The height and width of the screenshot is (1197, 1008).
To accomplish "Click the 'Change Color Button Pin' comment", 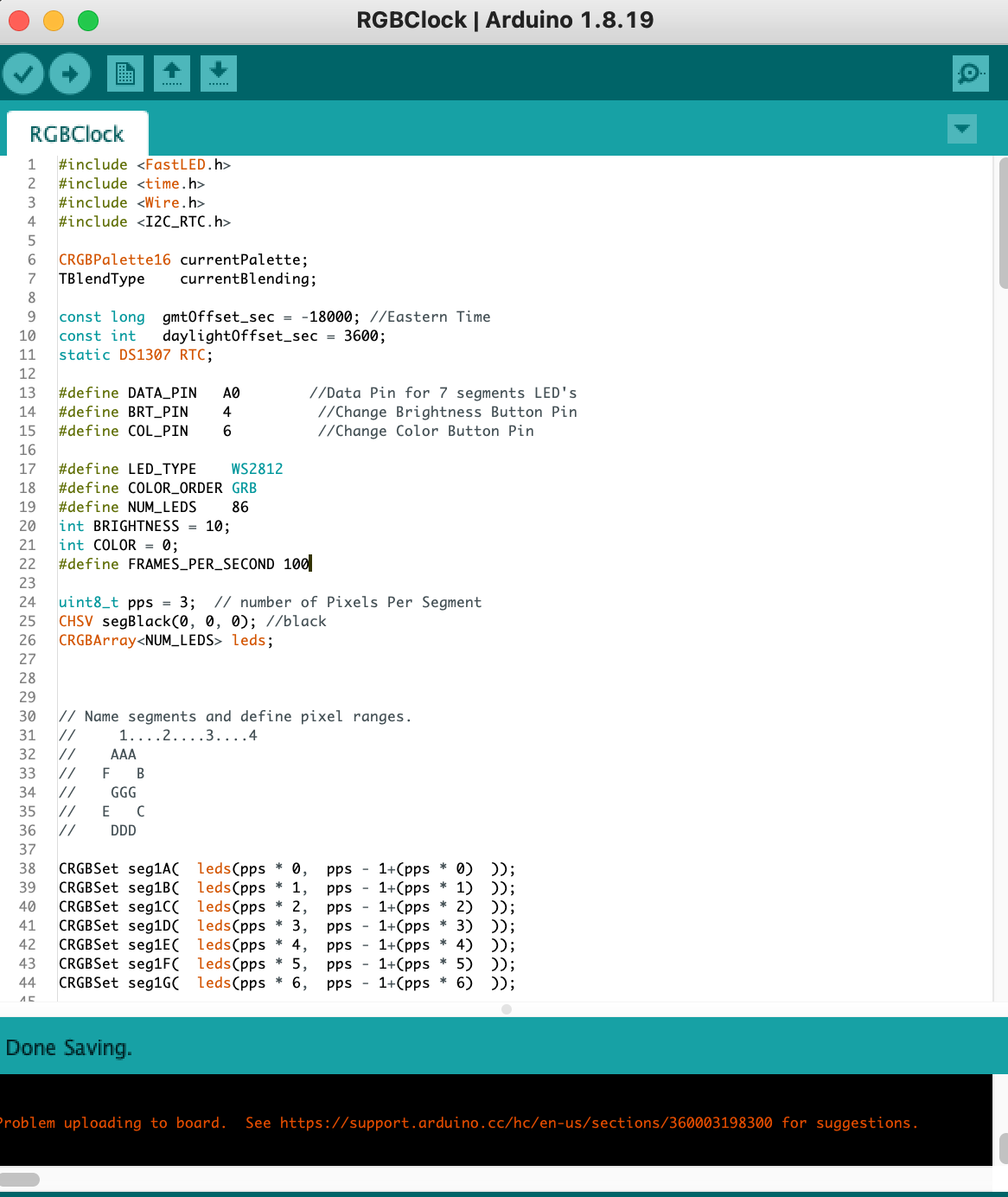I will (x=425, y=431).
